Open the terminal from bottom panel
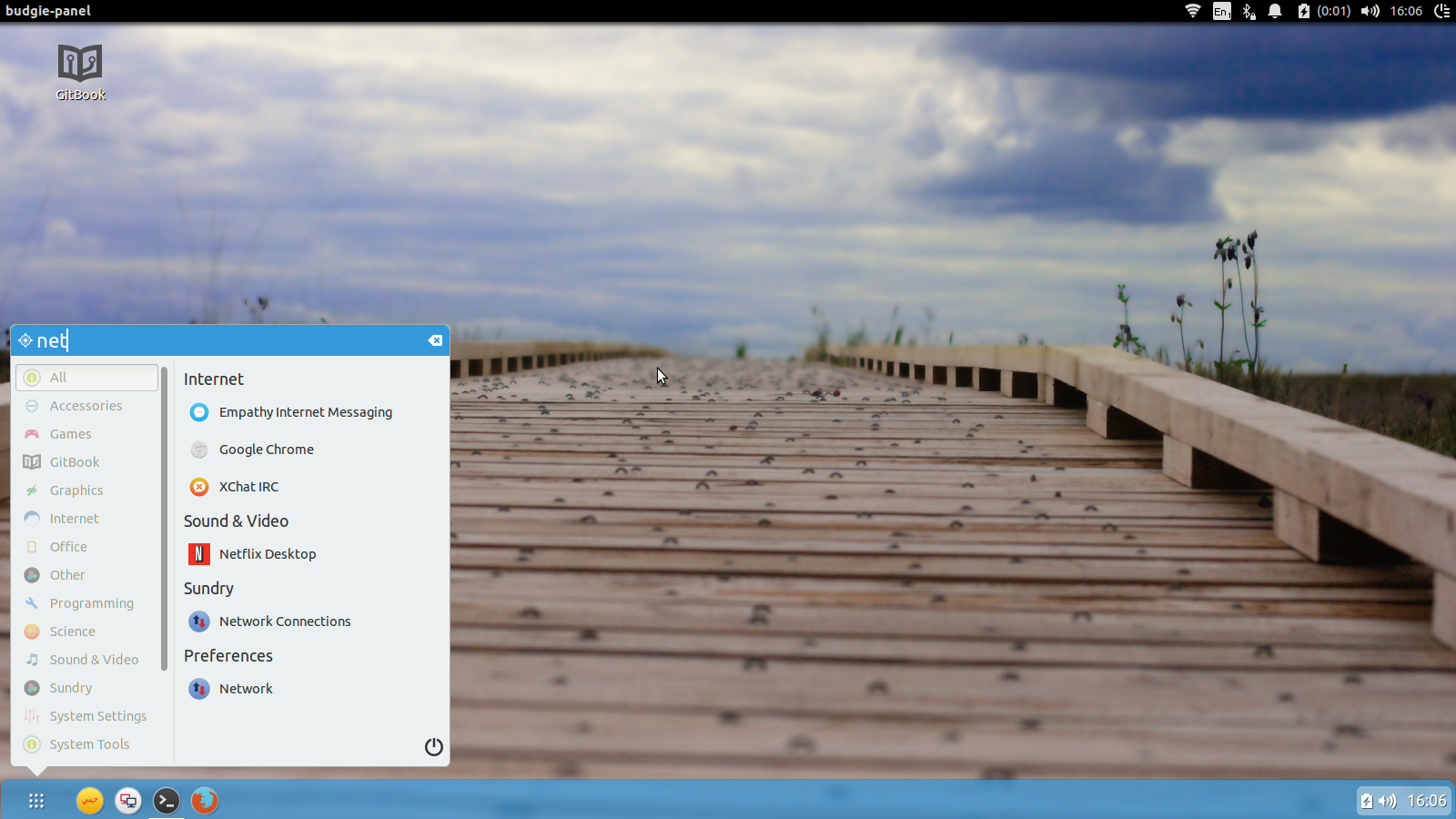 pyautogui.click(x=167, y=801)
